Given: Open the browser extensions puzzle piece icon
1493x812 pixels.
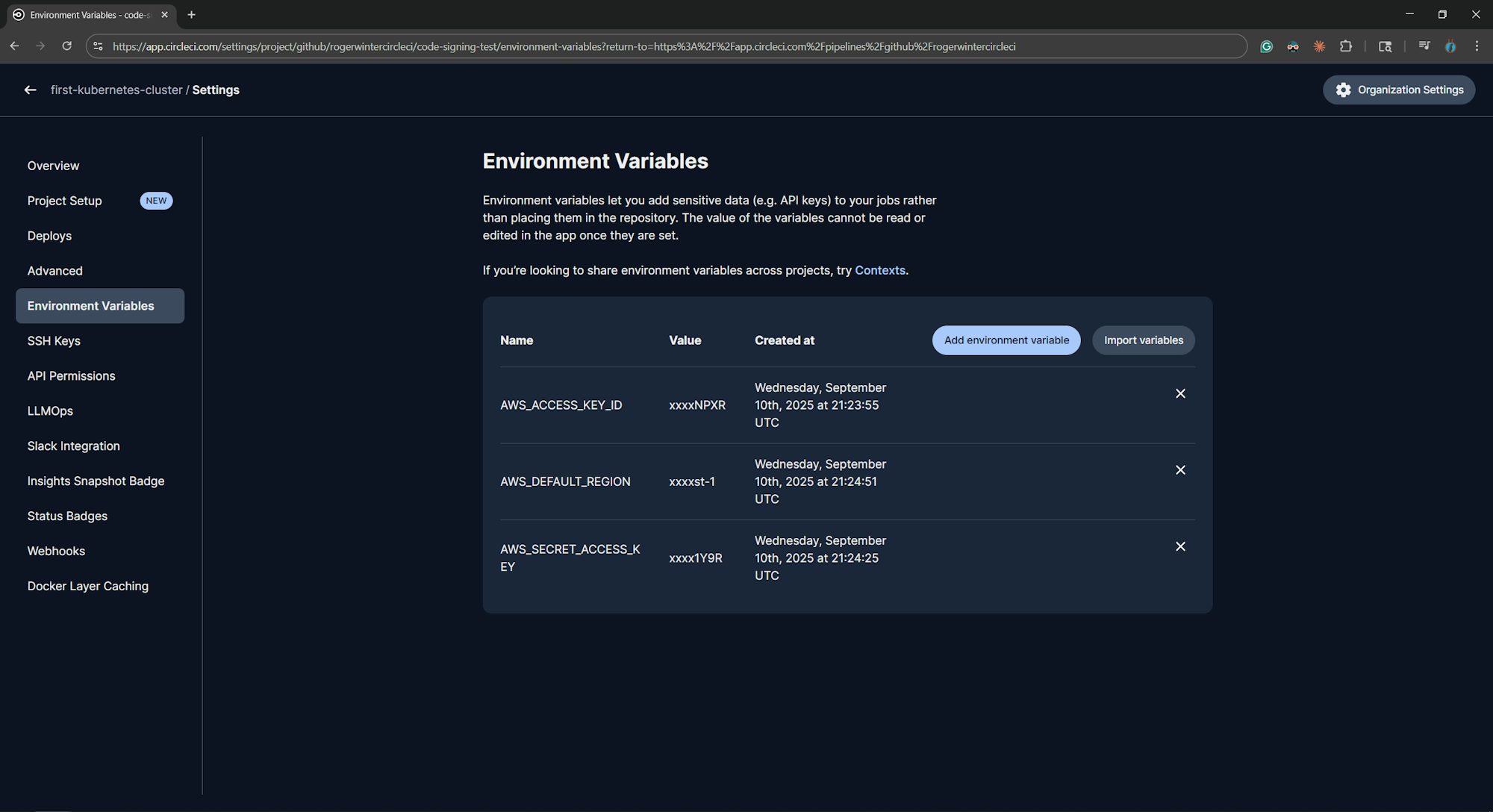Looking at the screenshot, I should tap(1346, 46).
